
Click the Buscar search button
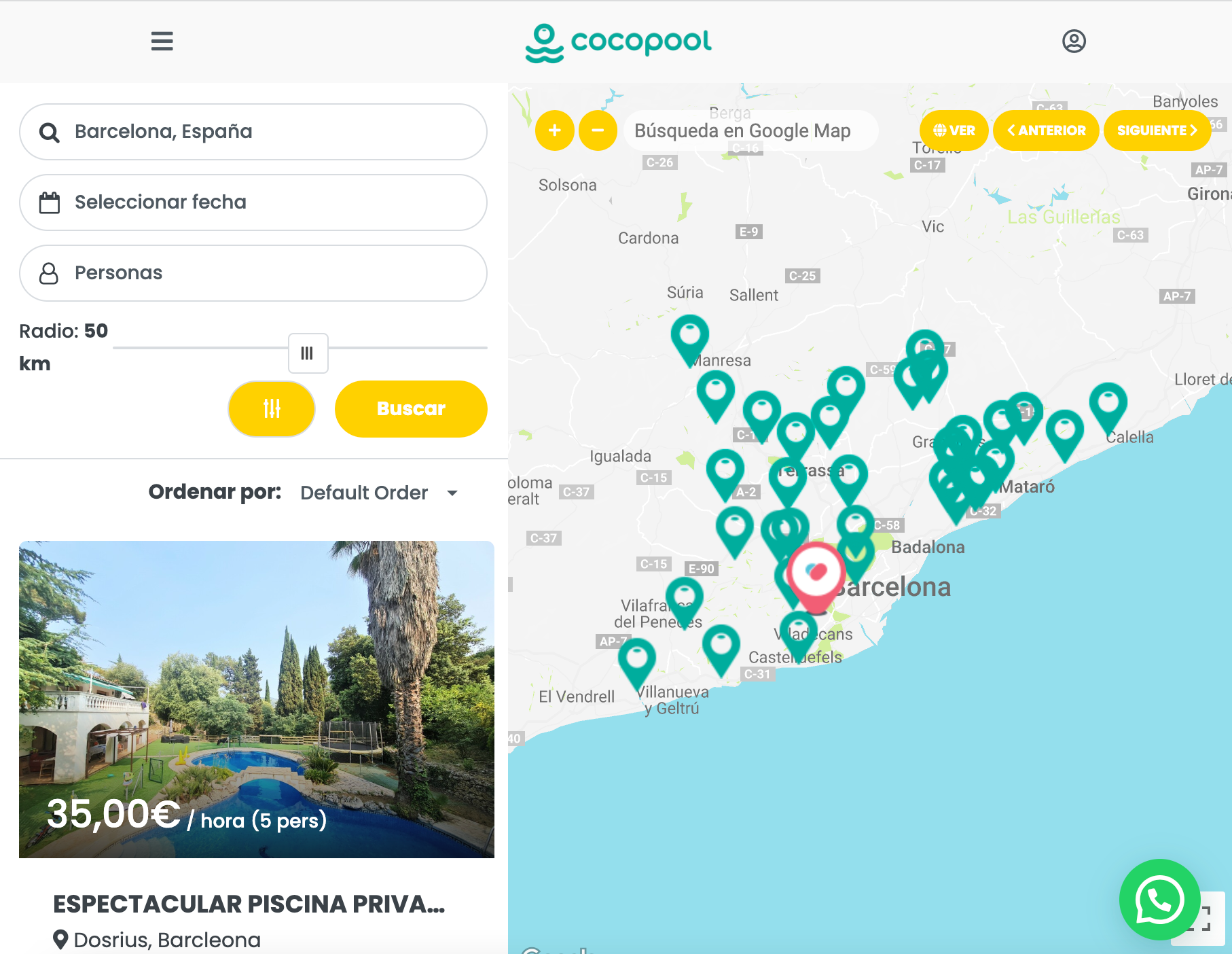[411, 408]
